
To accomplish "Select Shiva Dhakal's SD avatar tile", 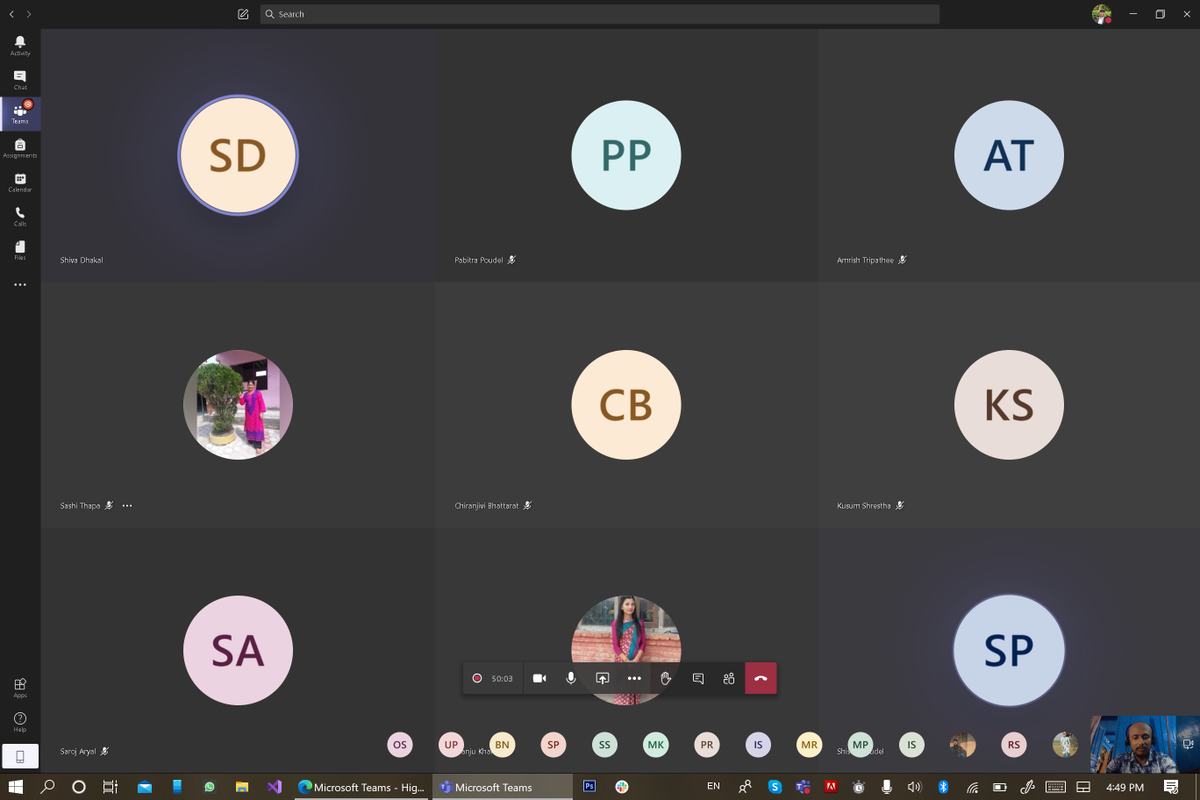I will (238, 155).
